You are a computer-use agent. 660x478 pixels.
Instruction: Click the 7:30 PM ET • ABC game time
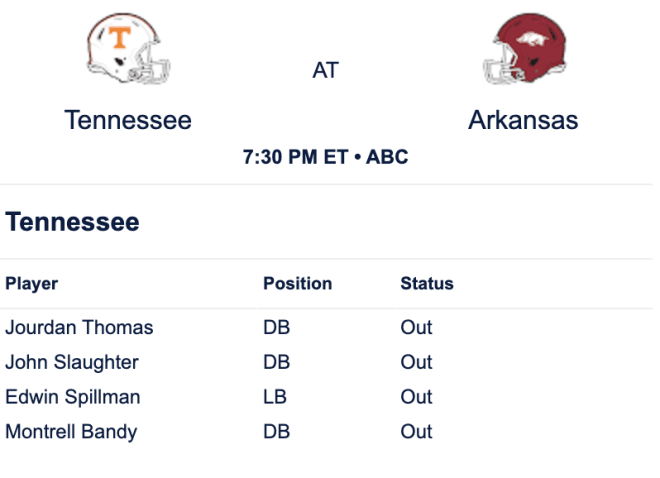(325, 157)
